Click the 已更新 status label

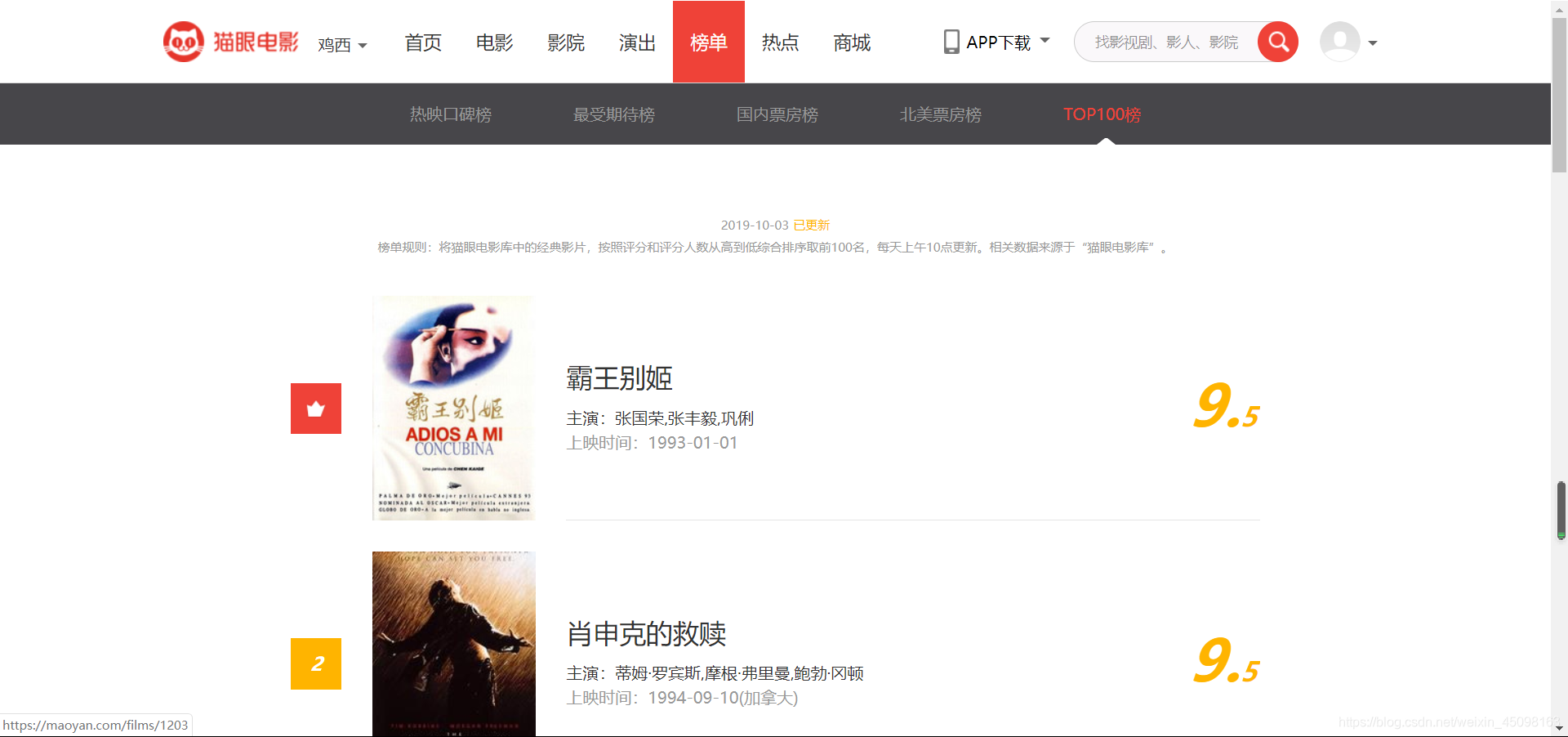click(812, 225)
